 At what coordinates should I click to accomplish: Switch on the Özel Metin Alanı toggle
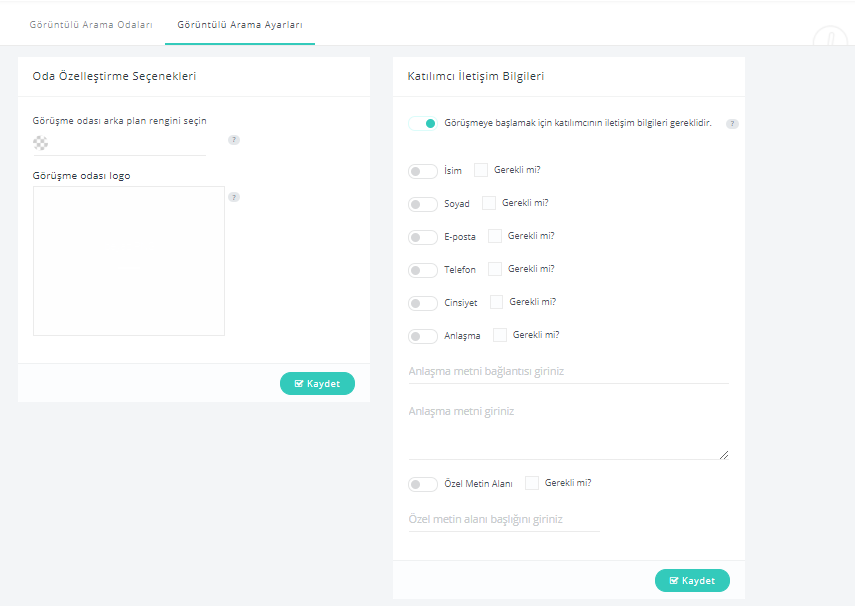tap(423, 484)
